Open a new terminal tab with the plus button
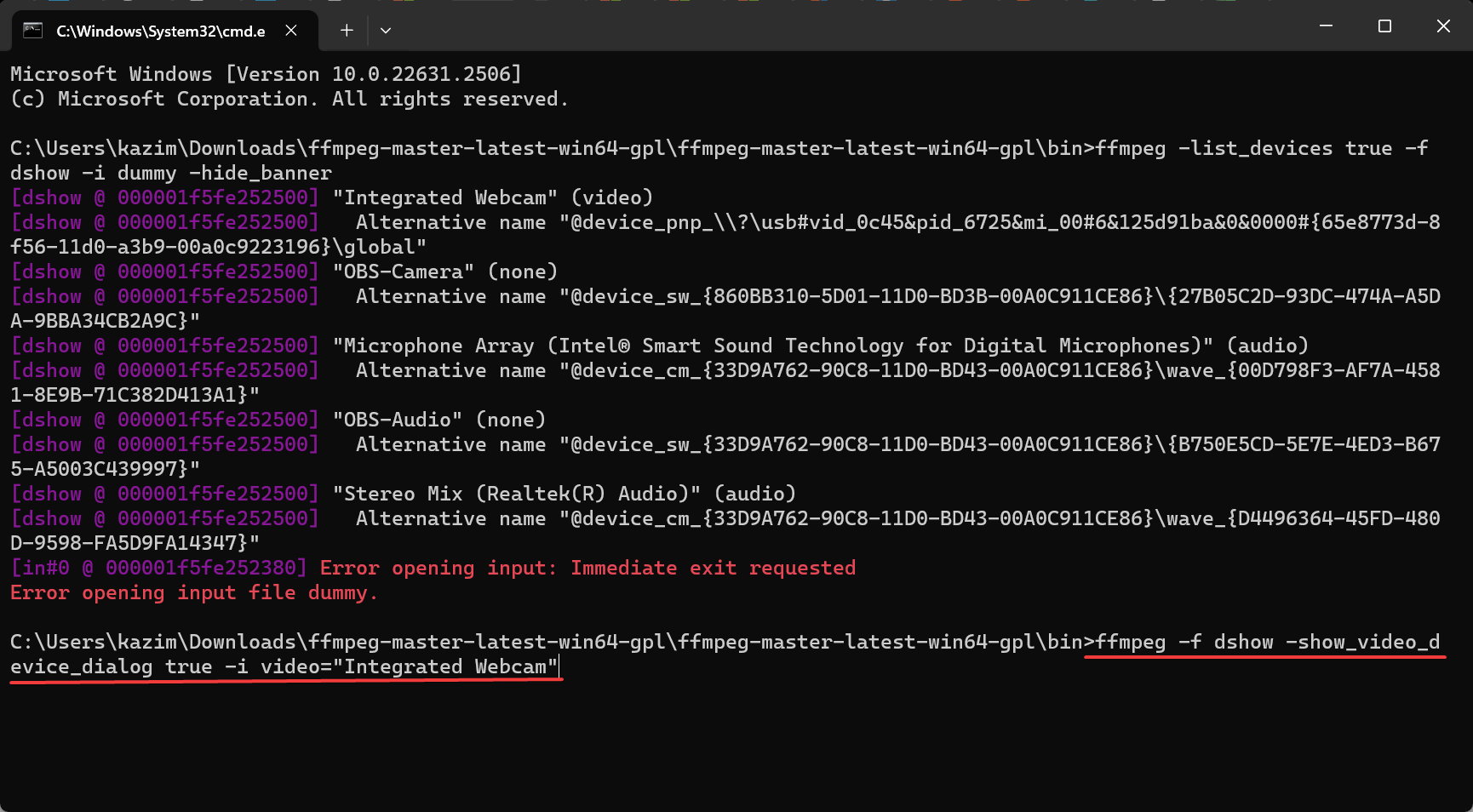Image resolution: width=1473 pixels, height=812 pixels. pos(346,30)
